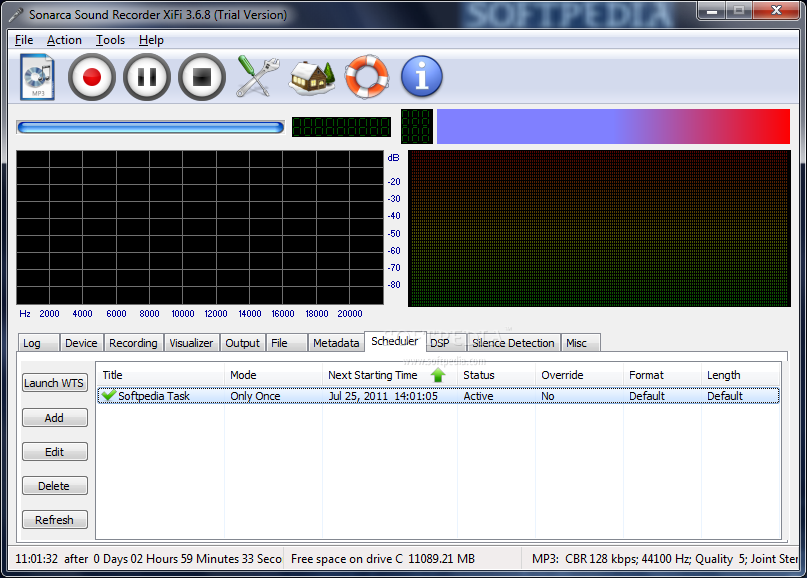
Task: Sort by the Length column header
Action: tap(741, 375)
